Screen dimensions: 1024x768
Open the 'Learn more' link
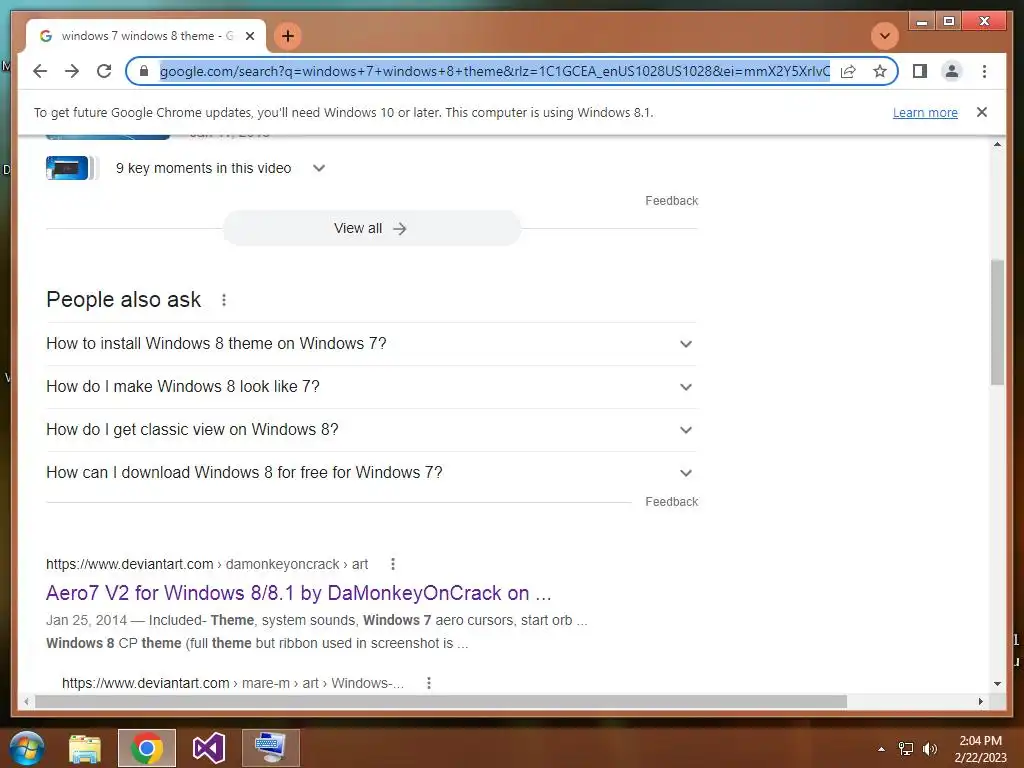coord(925,112)
